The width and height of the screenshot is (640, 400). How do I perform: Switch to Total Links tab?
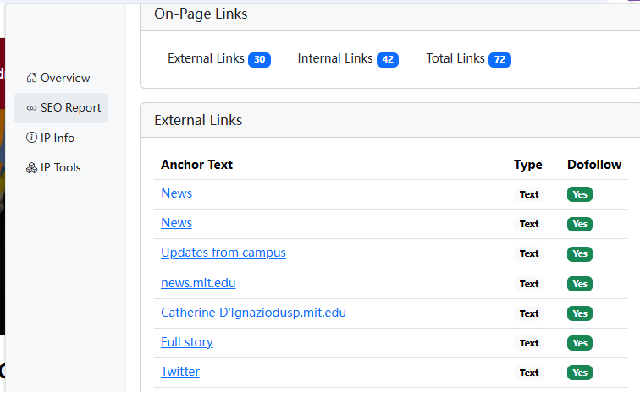point(468,59)
